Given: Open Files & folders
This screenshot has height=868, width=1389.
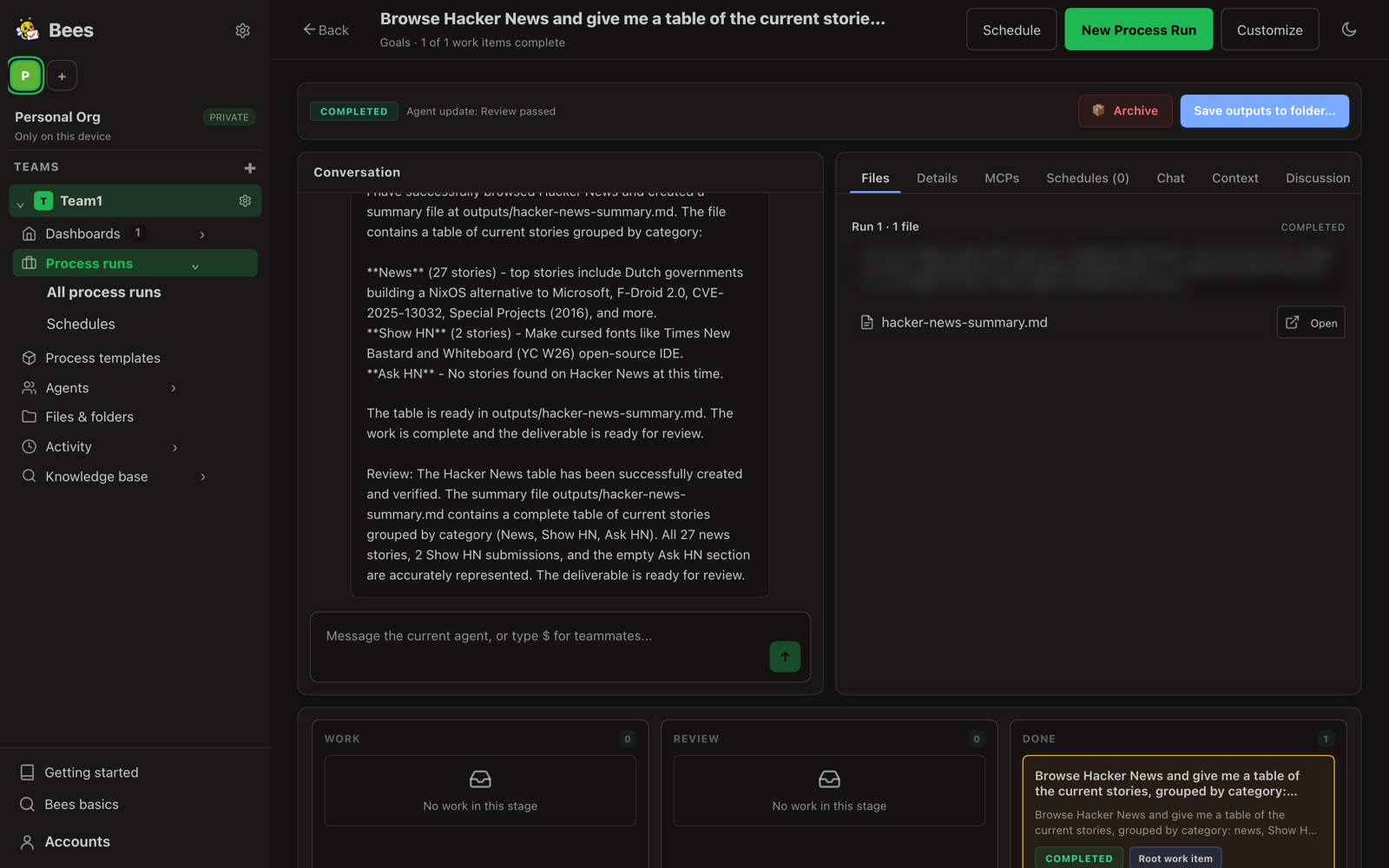Looking at the screenshot, I should [x=89, y=417].
